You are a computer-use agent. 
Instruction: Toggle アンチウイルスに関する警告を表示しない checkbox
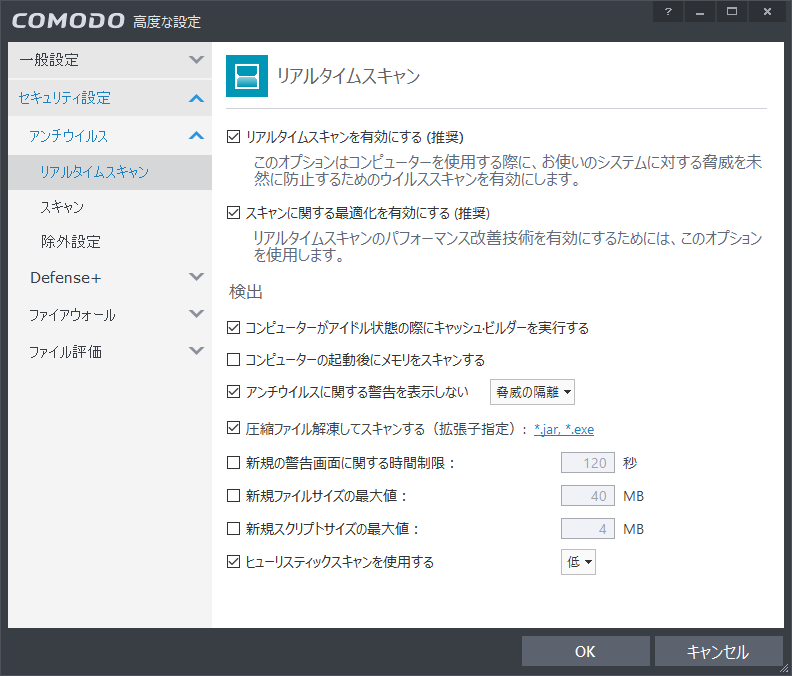tap(233, 391)
